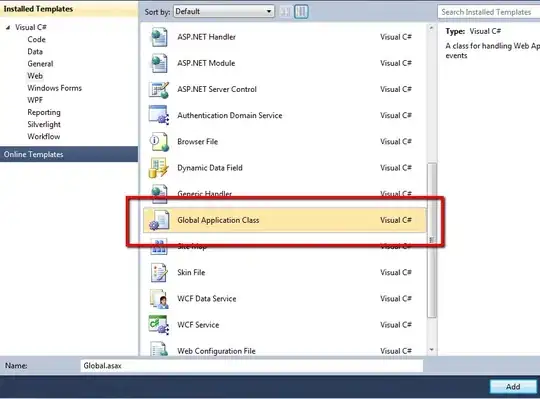Select the Browser File template name
540x399 pixels.
(x=197, y=142)
